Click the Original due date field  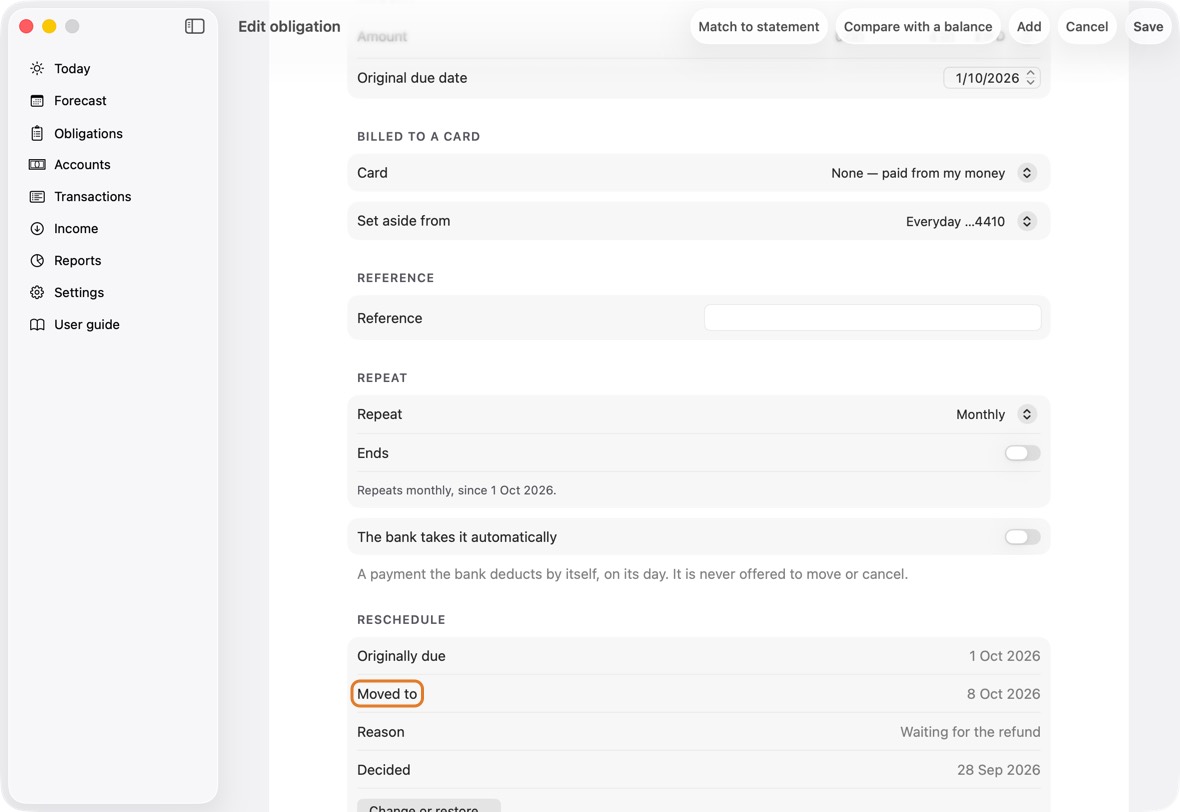tap(992, 78)
